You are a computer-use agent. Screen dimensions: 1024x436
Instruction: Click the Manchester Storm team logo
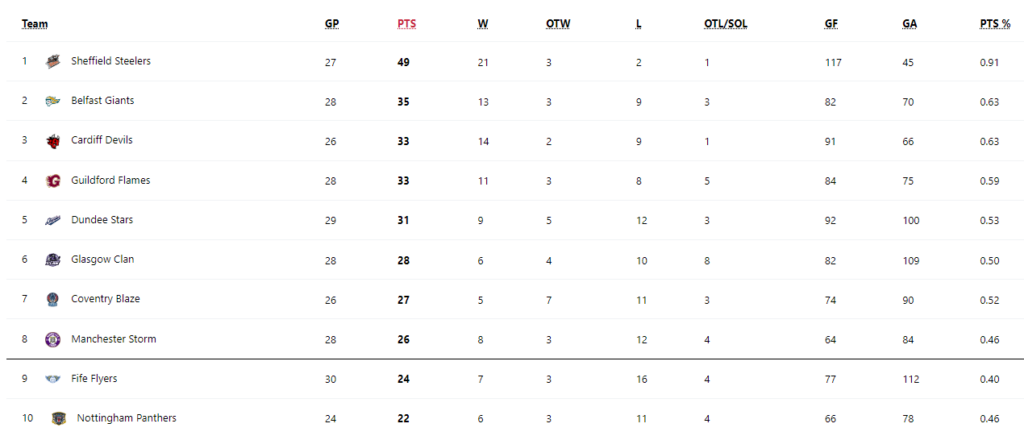53,339
